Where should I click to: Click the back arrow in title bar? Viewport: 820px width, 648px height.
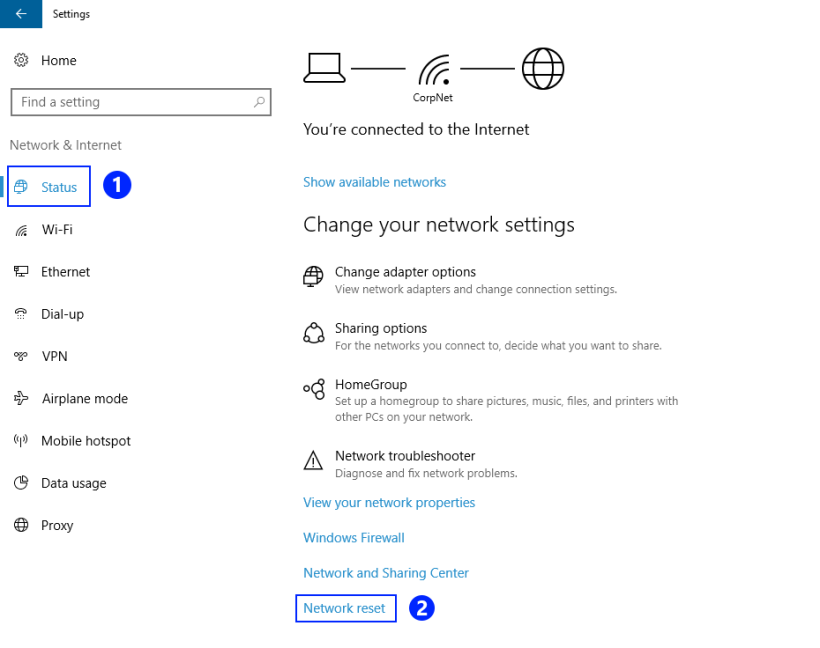pyautogui.click(x=21, y=14)
